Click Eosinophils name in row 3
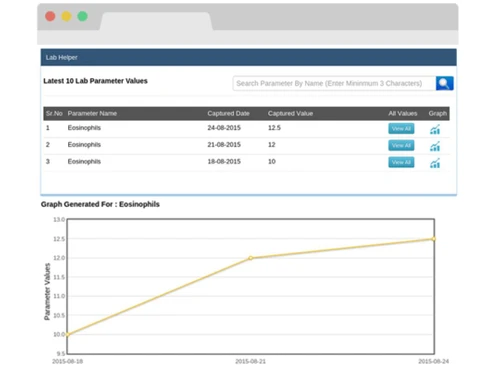 click(84, 161)
